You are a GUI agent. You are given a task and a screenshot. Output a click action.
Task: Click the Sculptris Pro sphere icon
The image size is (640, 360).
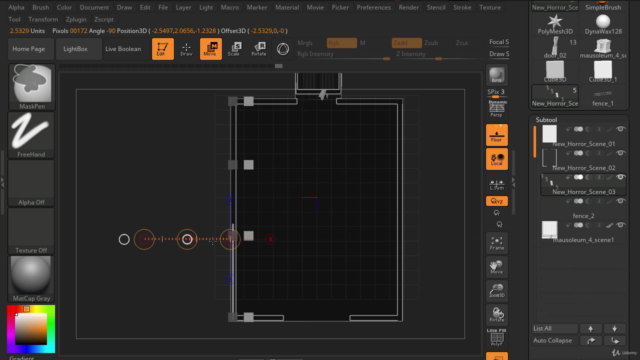pyautogui.click(x=283, y=49)
